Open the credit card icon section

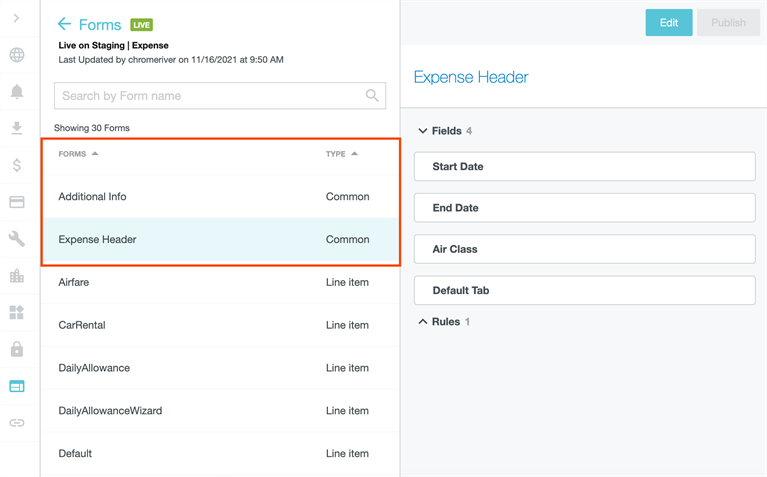click(17, 202)
